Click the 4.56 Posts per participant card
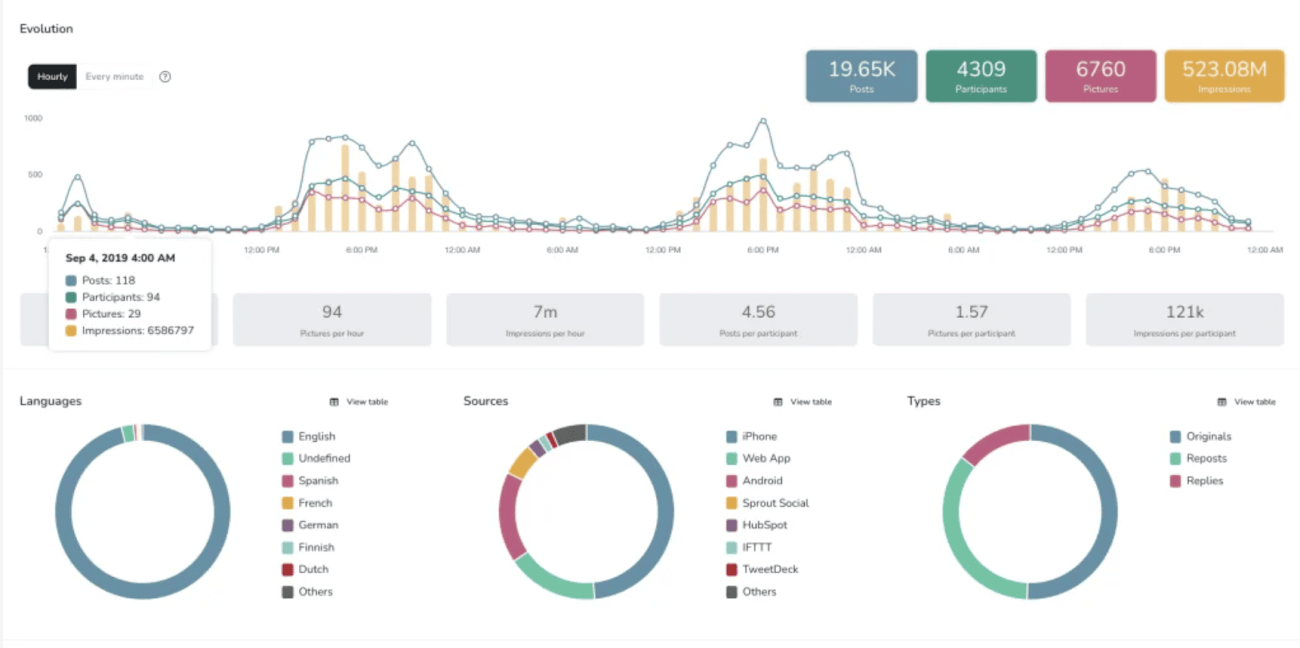Screen dimensions: 1300x648 pos(758,320)
